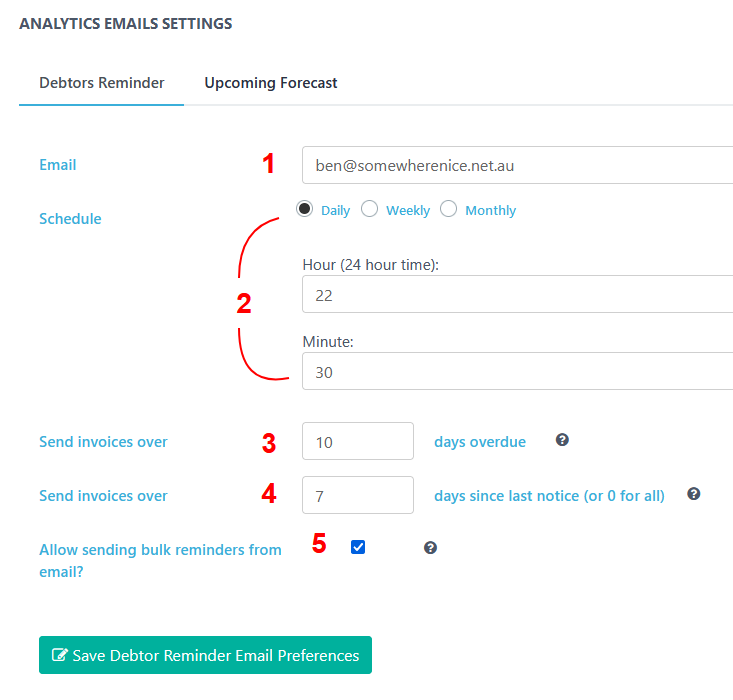Click the edit icon on the Save button

point(59,655)
